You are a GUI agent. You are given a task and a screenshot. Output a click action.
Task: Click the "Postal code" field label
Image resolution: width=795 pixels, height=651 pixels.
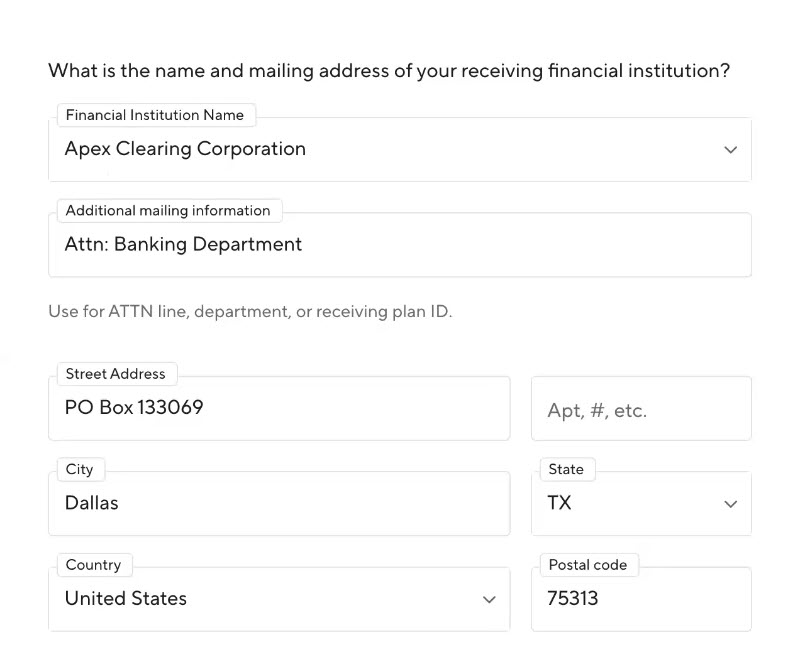tap(588, 565)
